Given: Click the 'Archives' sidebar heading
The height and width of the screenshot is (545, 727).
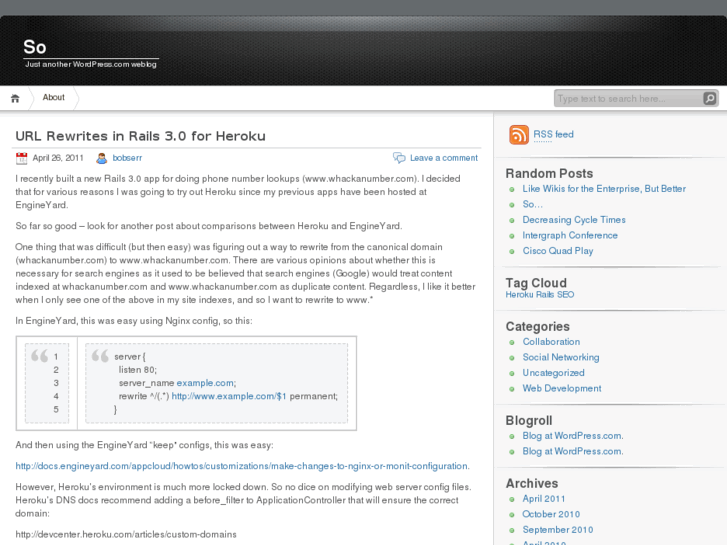Looking at the screenshot, I should coord(532,483).
